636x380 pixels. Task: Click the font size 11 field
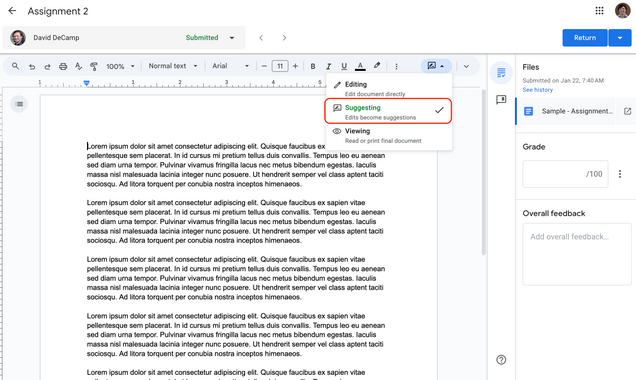click(x=280, y=66)
